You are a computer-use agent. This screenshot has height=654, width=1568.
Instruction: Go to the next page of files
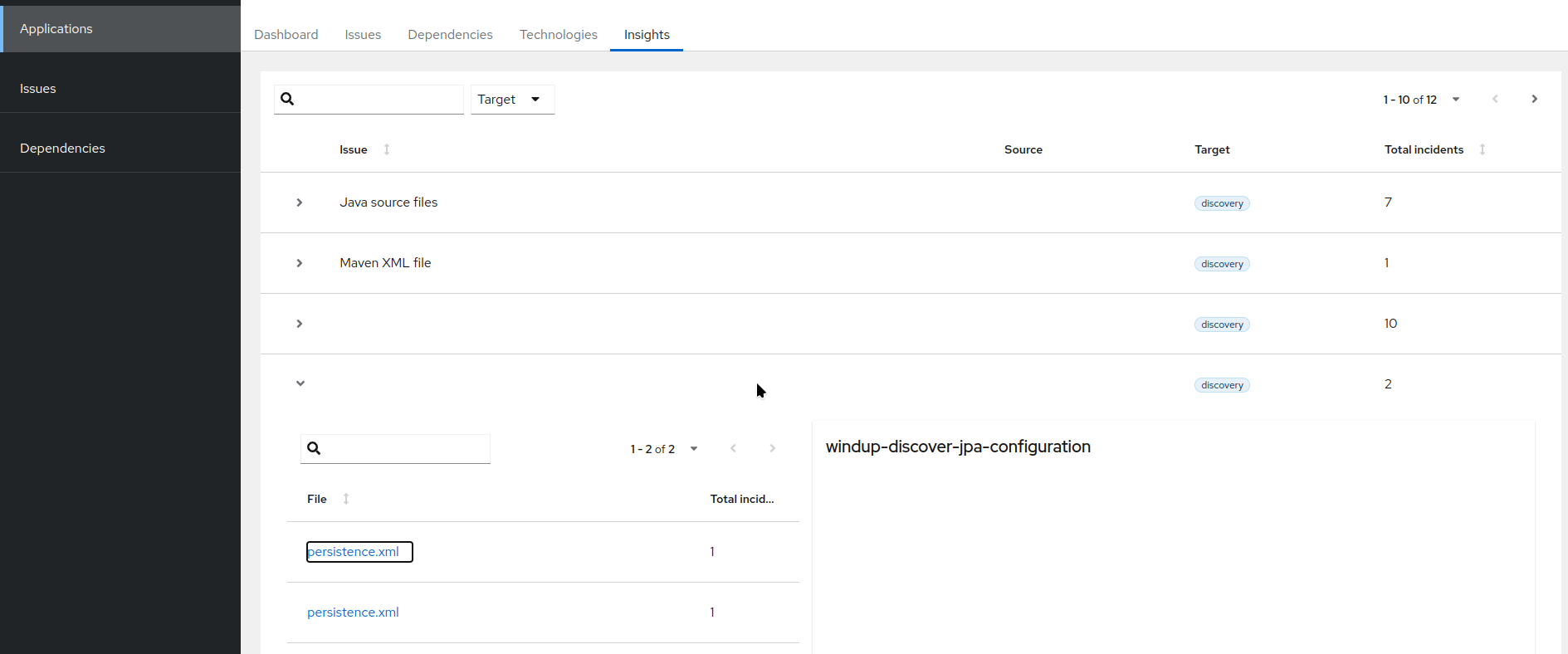coord(772,449)
